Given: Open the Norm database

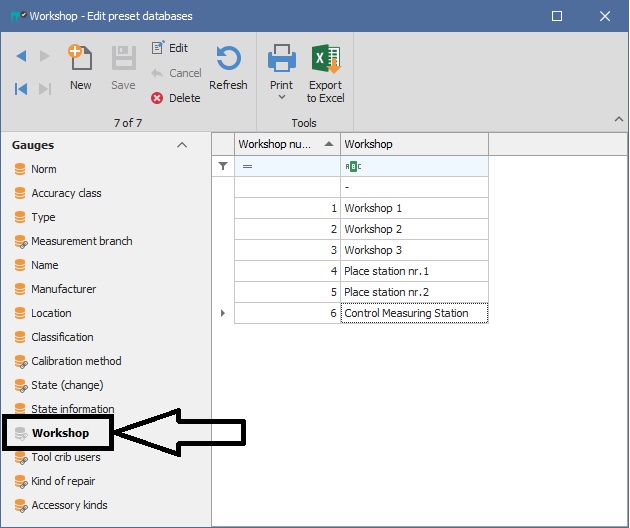Looking at the screenshot, I should (35, 169).
